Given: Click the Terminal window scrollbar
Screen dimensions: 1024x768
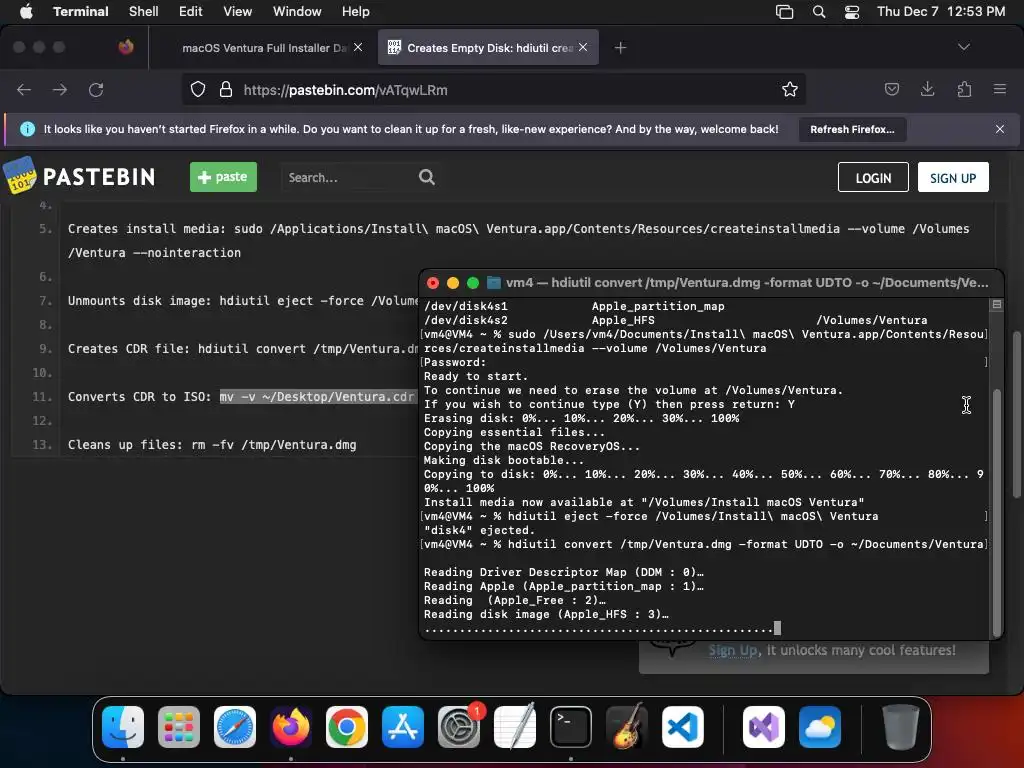Looking at the screenshot, I should [997, 512].
